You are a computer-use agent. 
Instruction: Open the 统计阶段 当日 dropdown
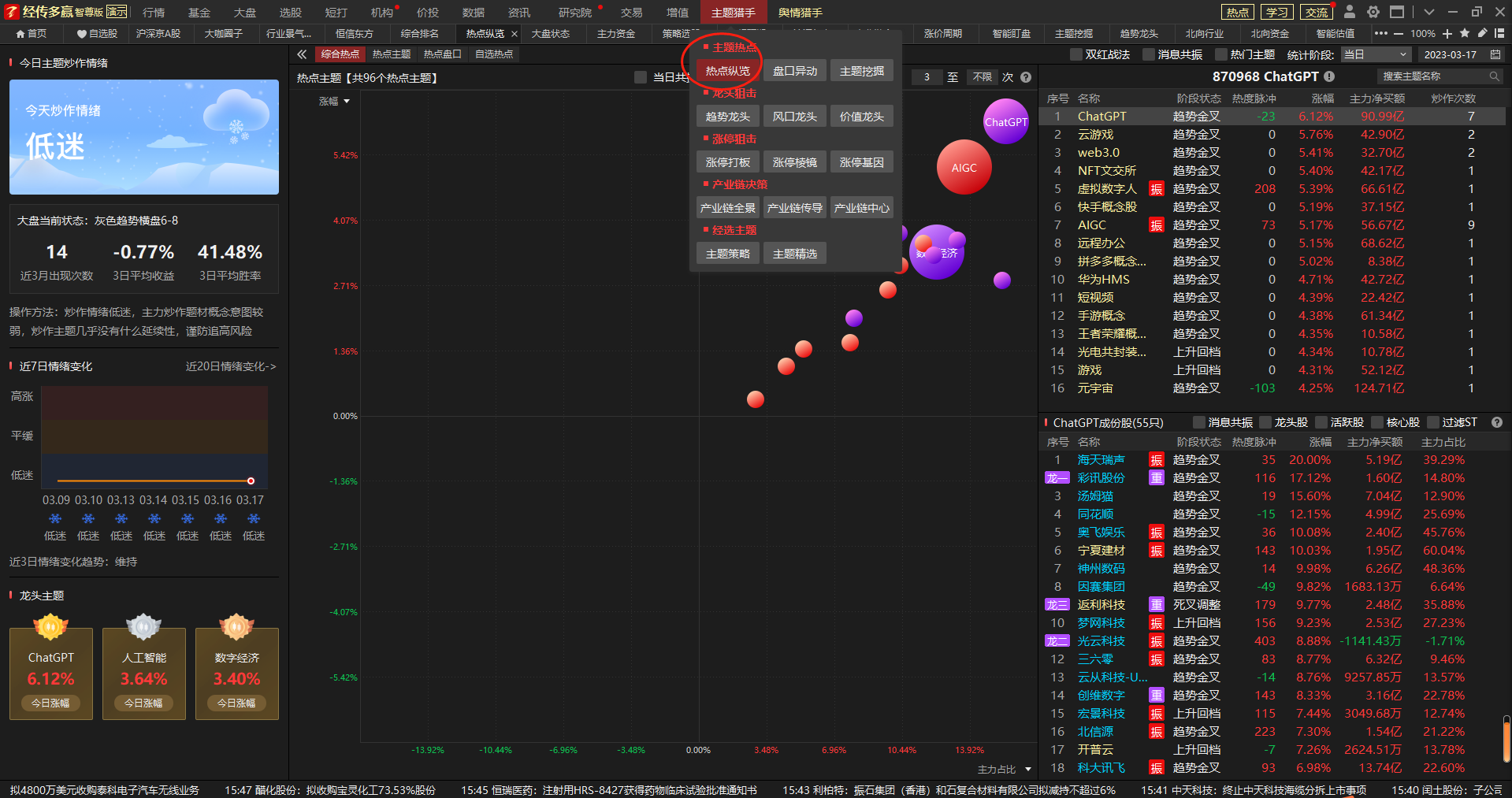(1375, 54)
